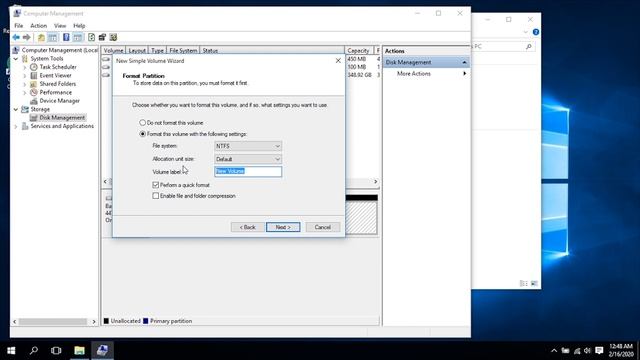
Task: Open the Help menu
Action: [79, 26]
